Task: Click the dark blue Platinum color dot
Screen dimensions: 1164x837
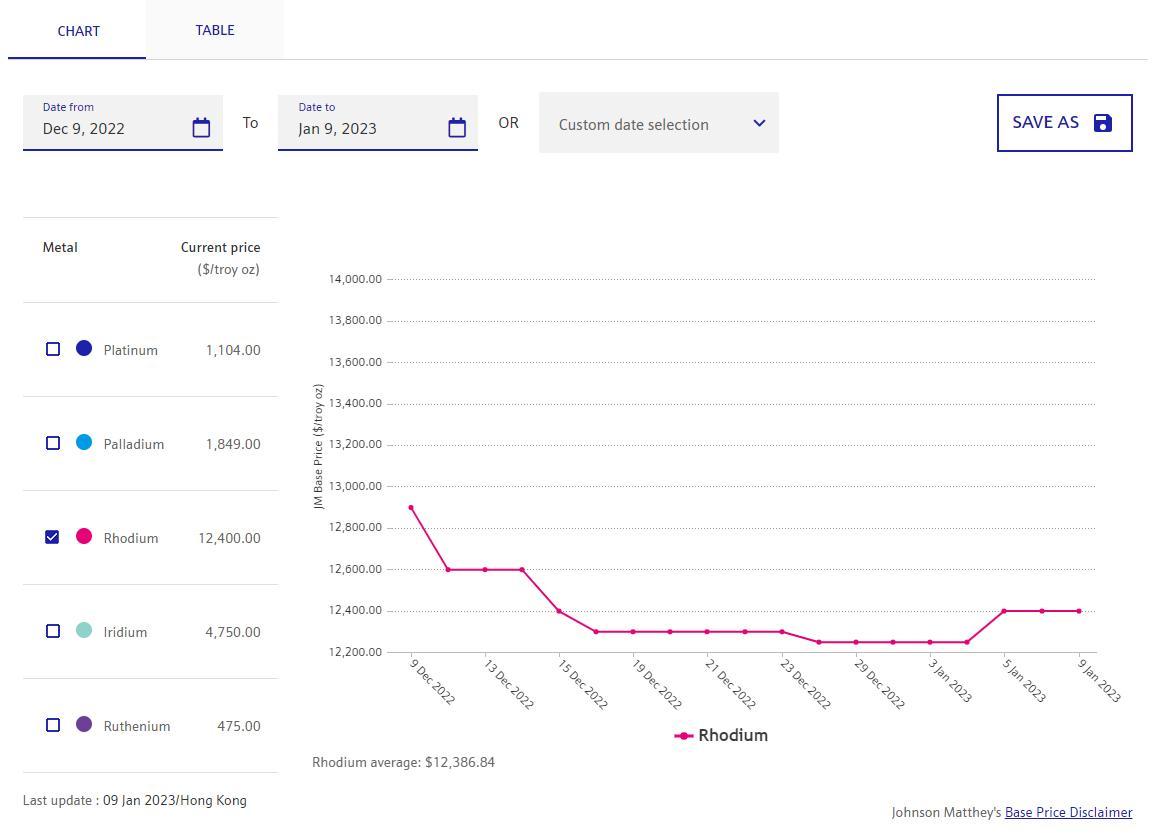Action: [84, 348]
